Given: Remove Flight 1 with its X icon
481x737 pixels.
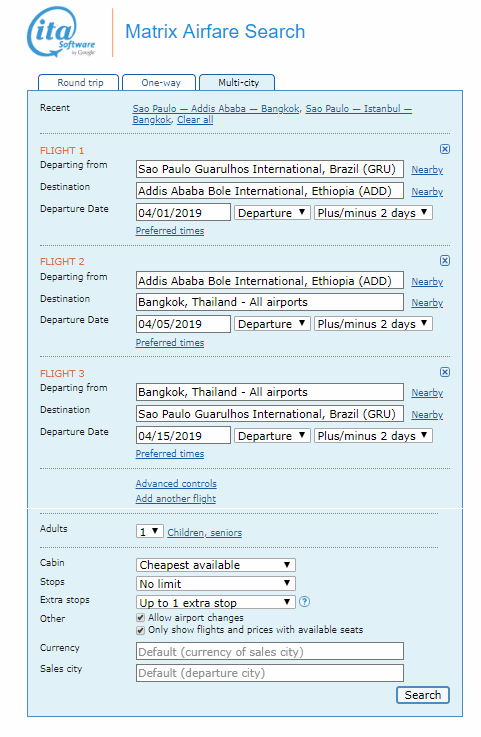Looking at the screenshot, I should click(x=444, y=149).
